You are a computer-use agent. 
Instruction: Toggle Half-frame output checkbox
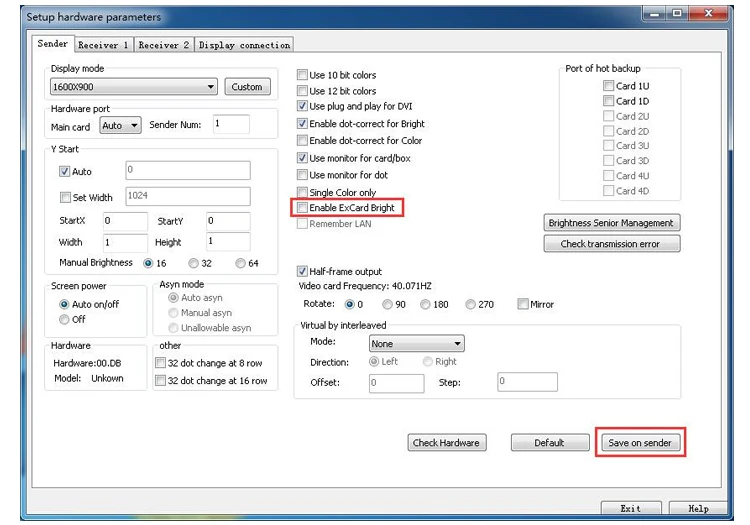pyautogui.click(x=302, y=271)
